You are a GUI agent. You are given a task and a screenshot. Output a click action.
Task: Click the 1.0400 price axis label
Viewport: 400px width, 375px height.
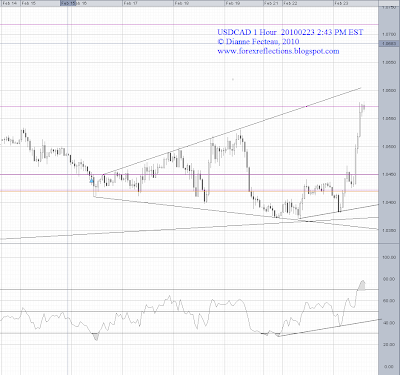[x=389, y=202]
